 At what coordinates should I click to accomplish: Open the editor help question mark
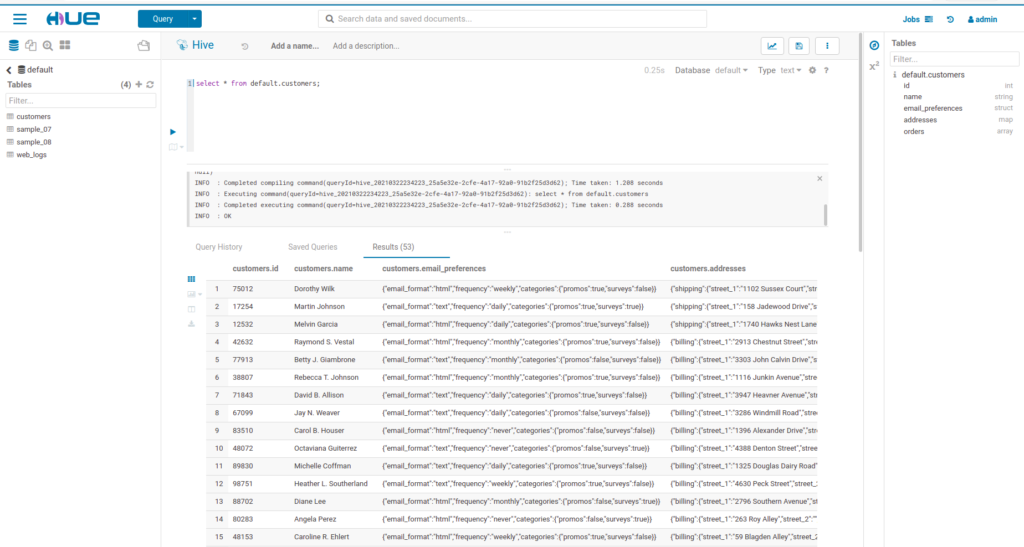(x=826, y=70)
